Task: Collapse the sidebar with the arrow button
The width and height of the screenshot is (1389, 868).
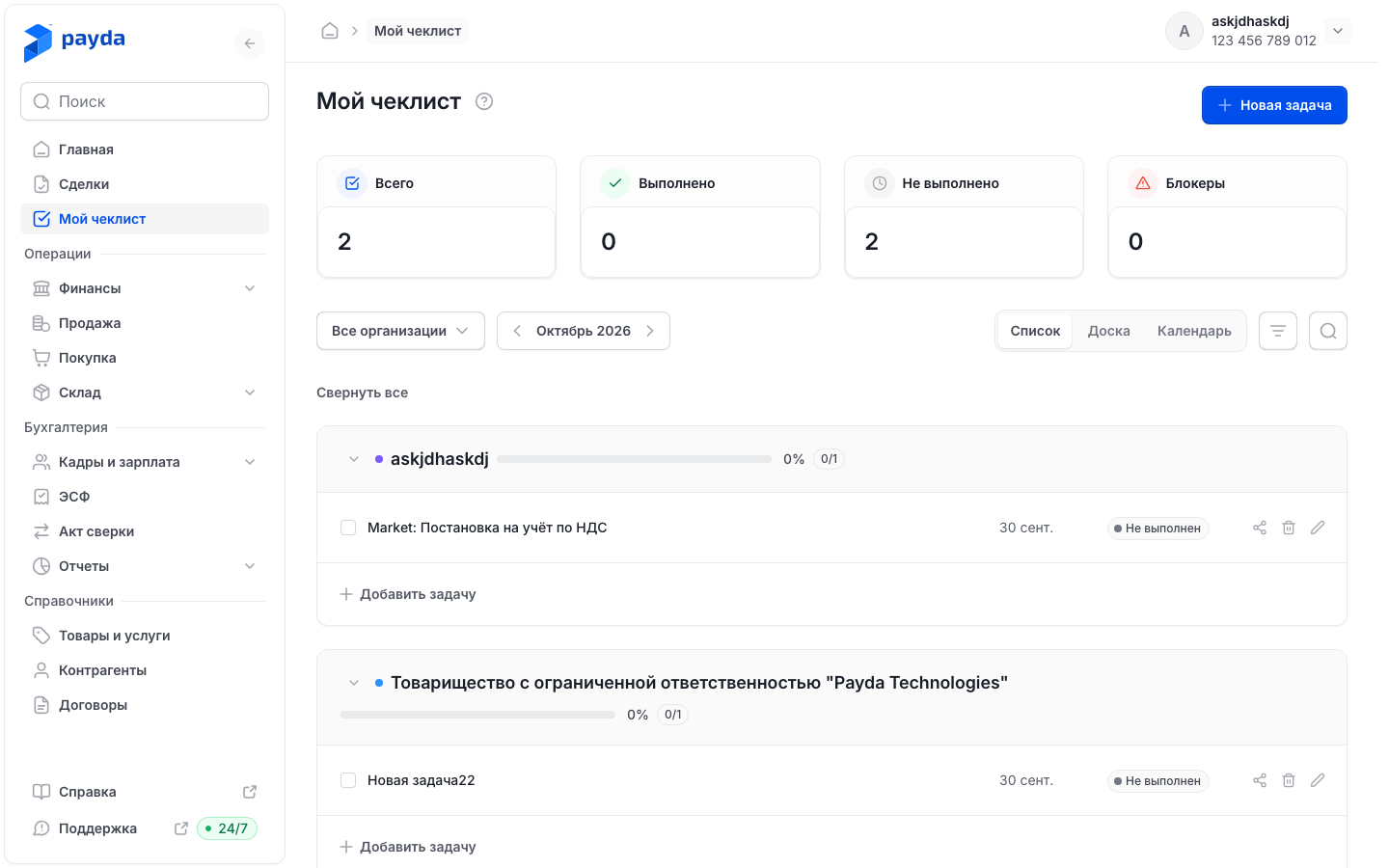Action: coord(250,43)
